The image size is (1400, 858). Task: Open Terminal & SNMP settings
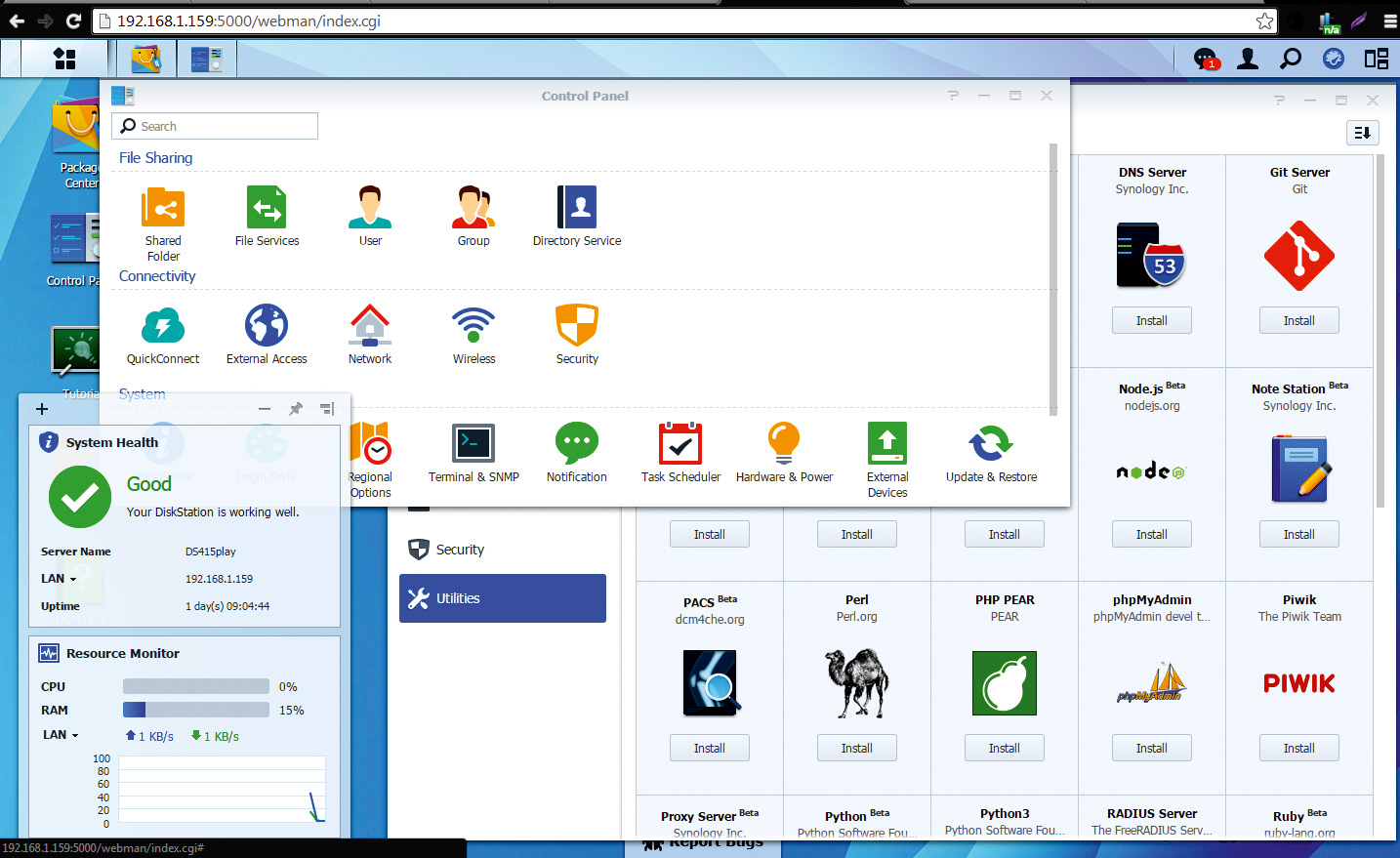click(474, 443)
